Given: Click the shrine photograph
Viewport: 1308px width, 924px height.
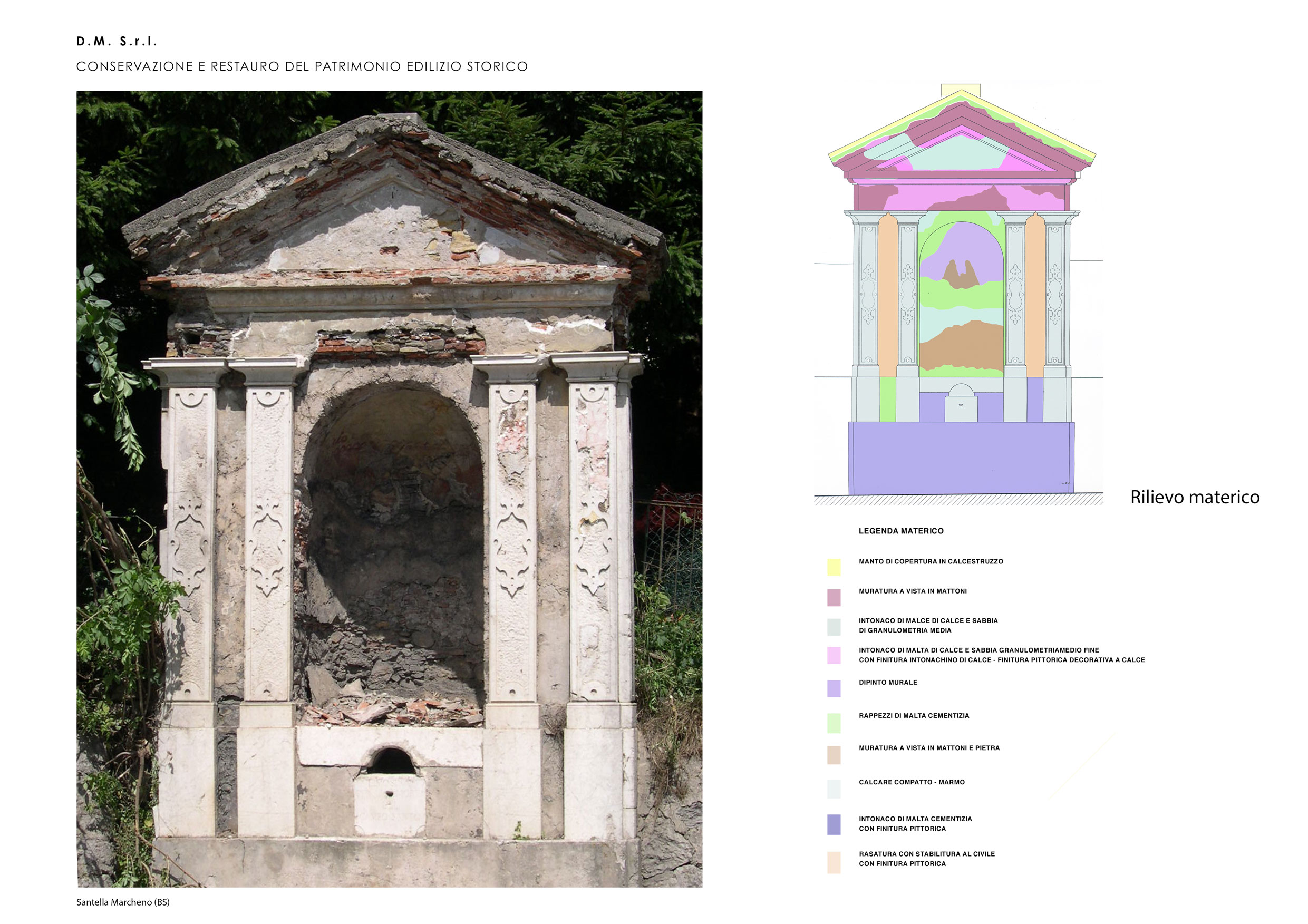Looking at the screenshot, I should point(389,489).
